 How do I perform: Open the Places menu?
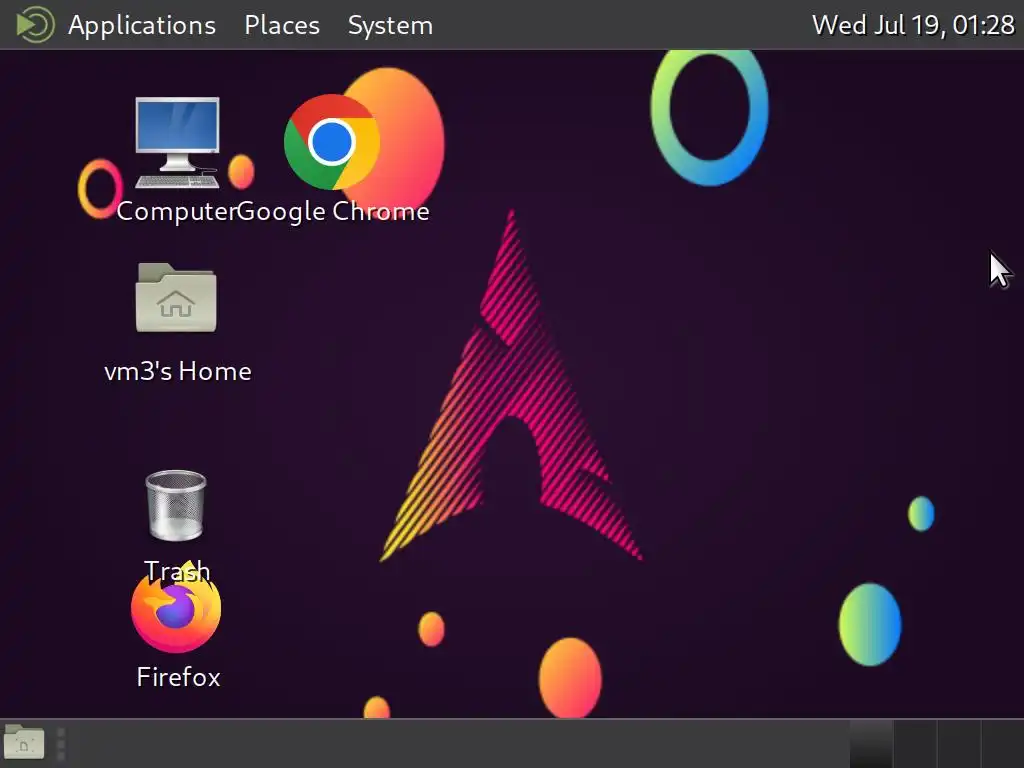[x=282, y=25]
